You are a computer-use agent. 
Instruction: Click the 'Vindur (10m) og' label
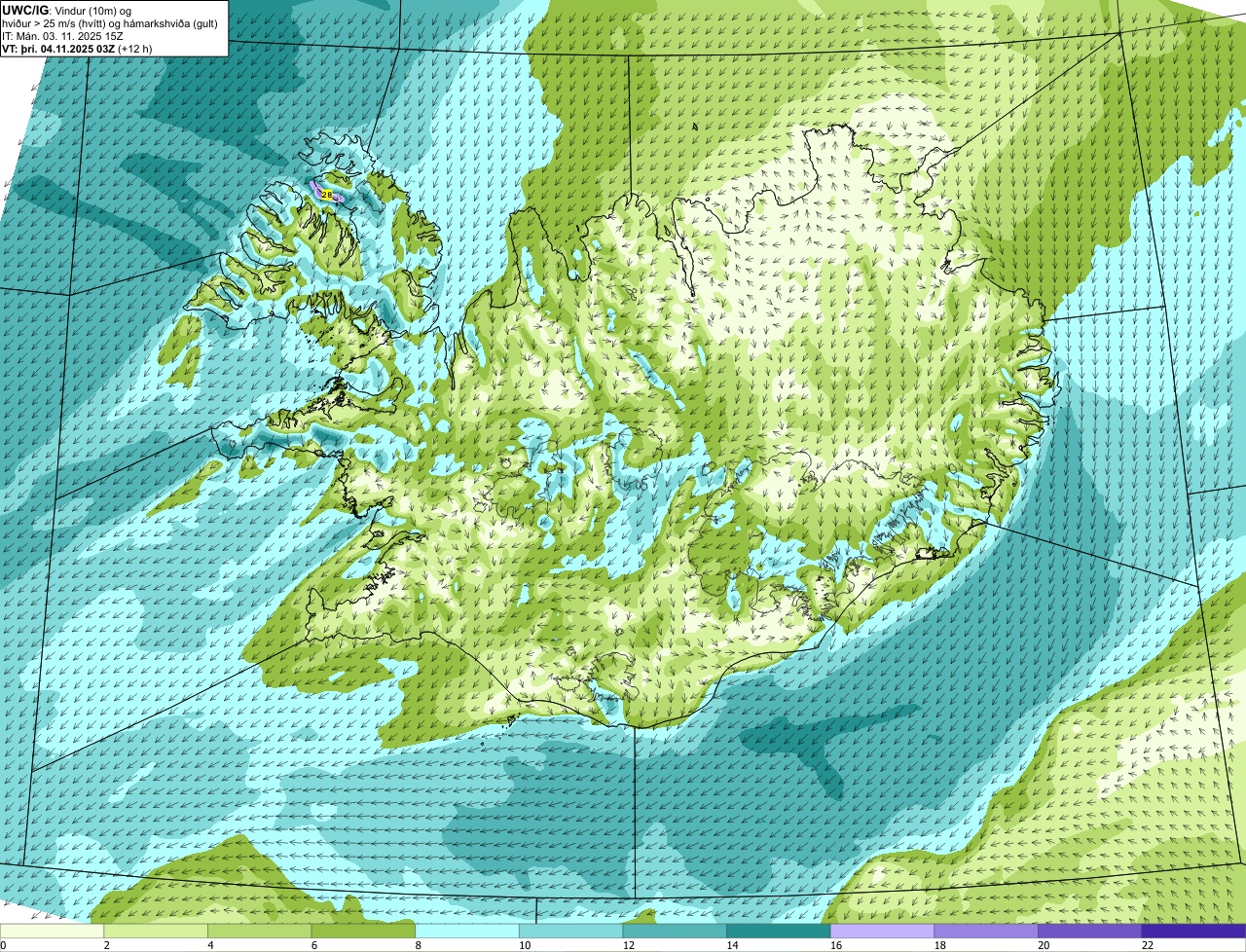93,11
